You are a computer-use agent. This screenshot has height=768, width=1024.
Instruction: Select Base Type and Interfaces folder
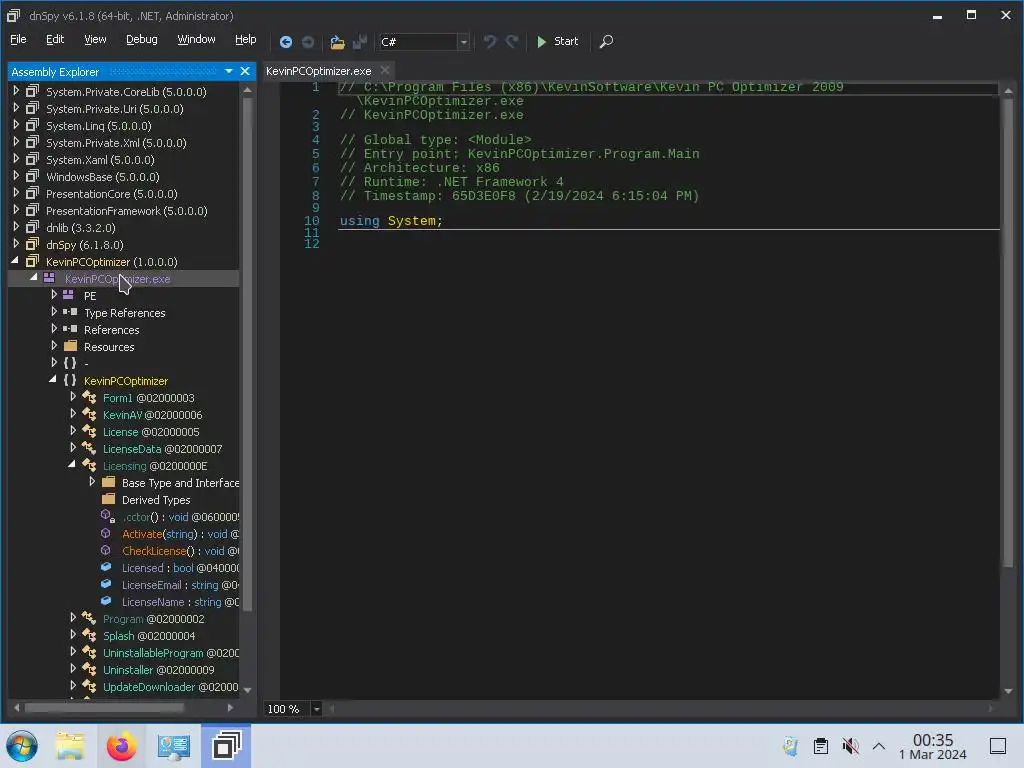point(180,483)
